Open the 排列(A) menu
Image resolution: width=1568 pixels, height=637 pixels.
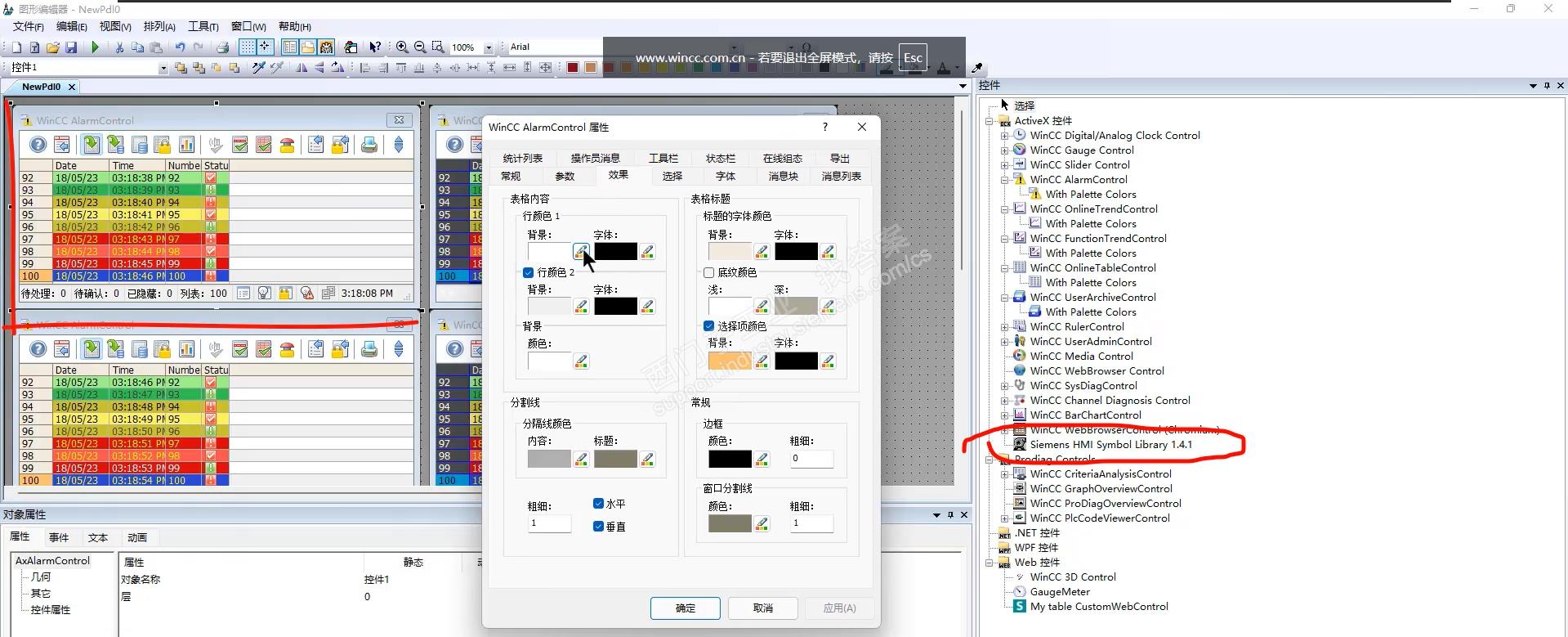coord(159,26)
